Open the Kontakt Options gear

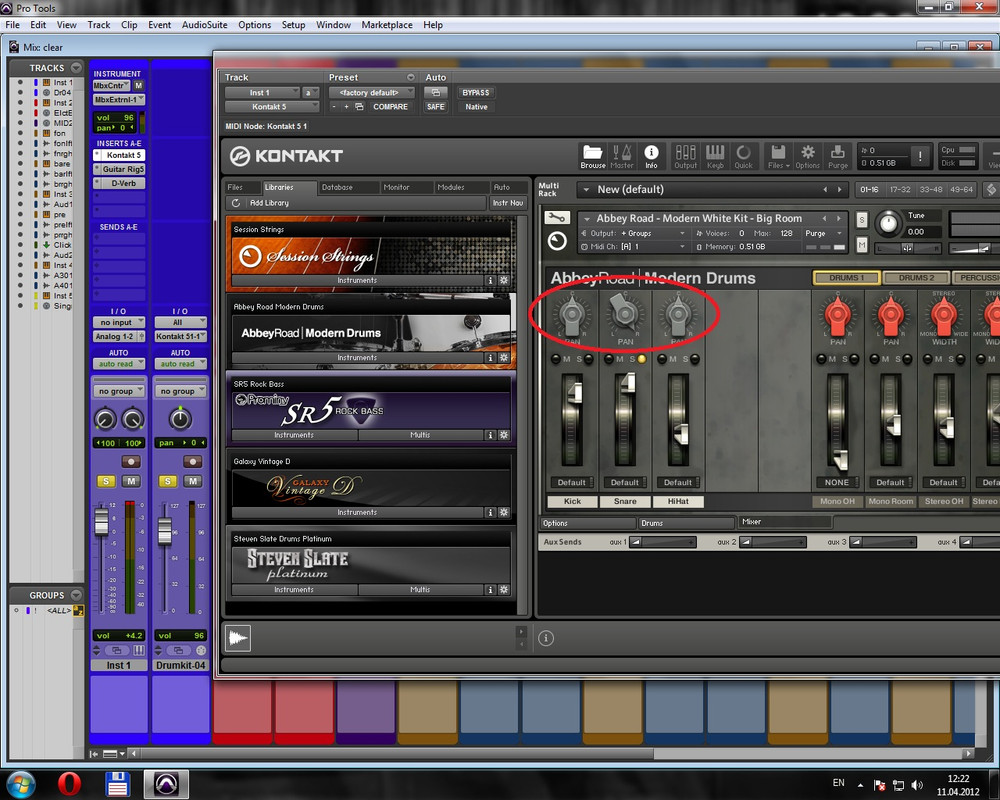(807, 156)
